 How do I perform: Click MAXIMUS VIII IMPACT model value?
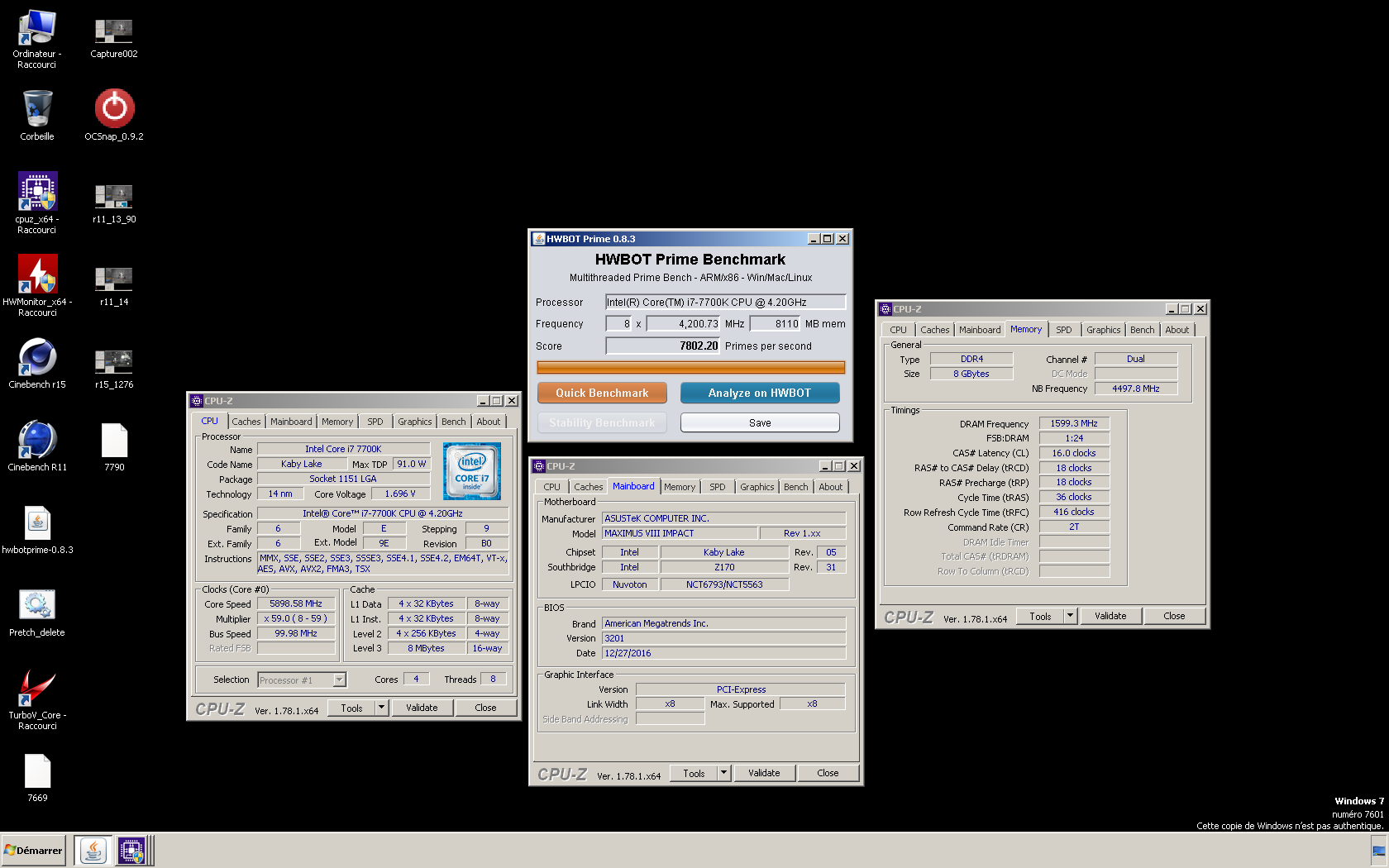(x=679, y=533)
